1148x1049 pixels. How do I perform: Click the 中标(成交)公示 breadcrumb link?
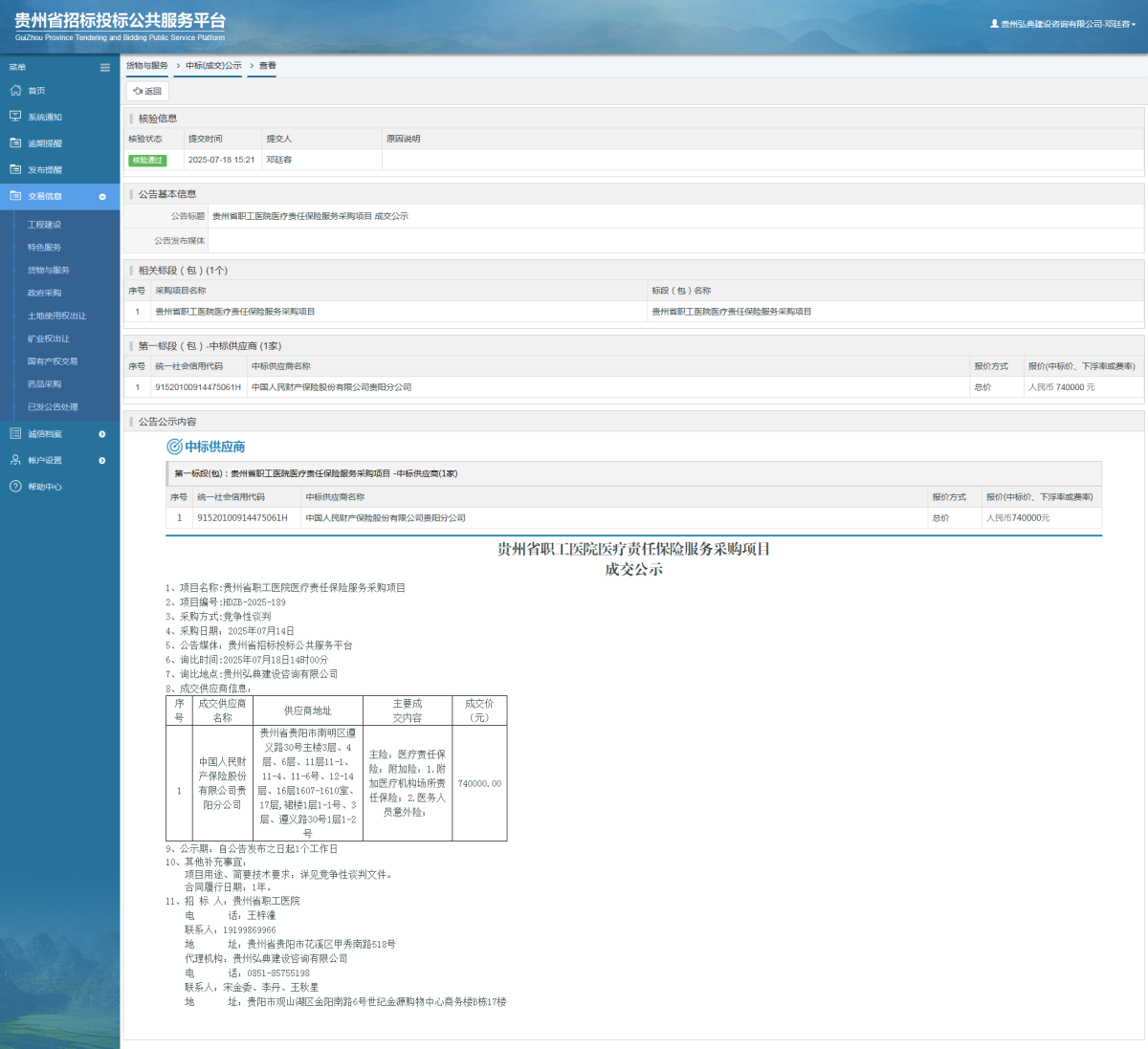pyautogui.click(x=213, y=66)
